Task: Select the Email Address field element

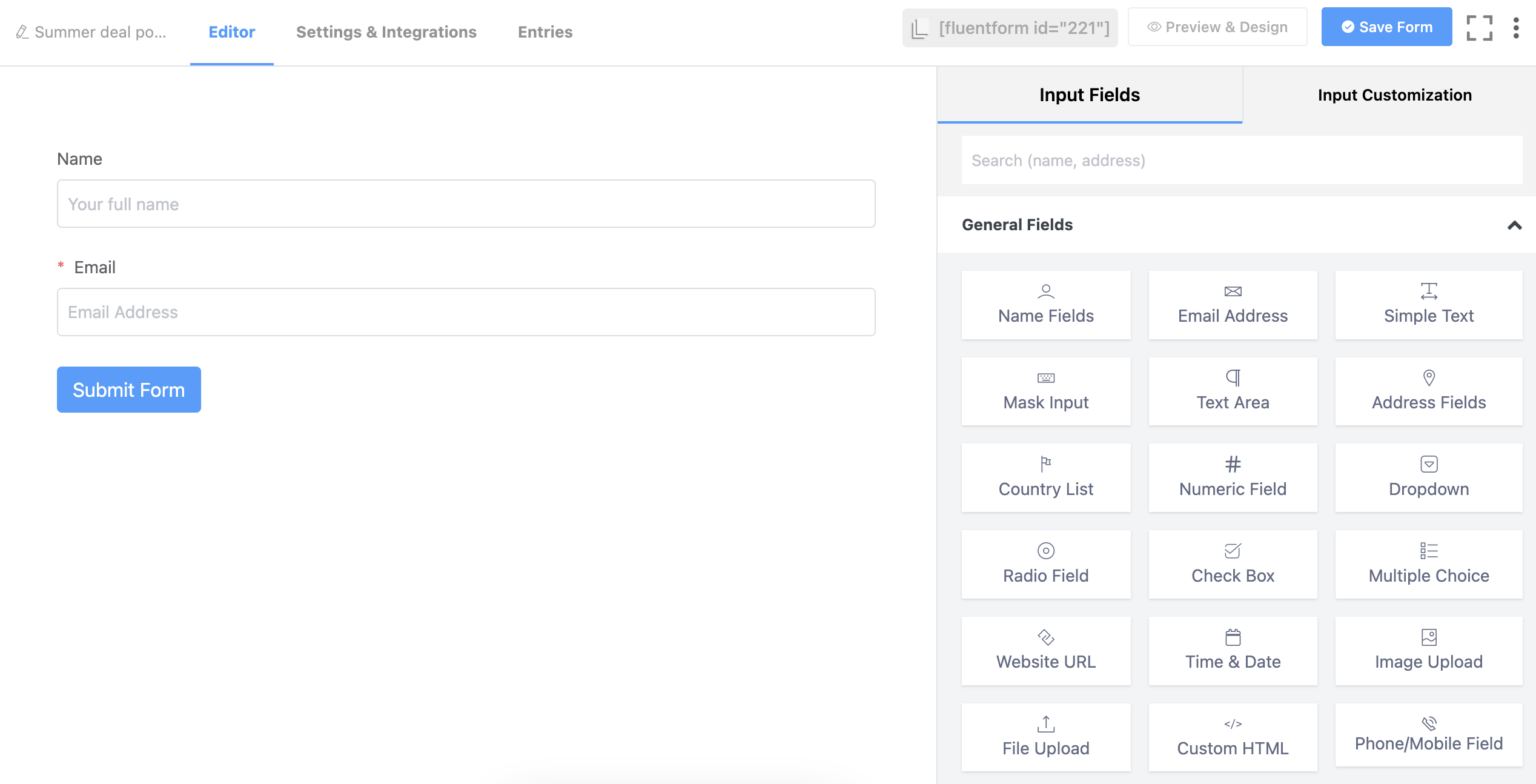Action: (x=1232, y=305)
